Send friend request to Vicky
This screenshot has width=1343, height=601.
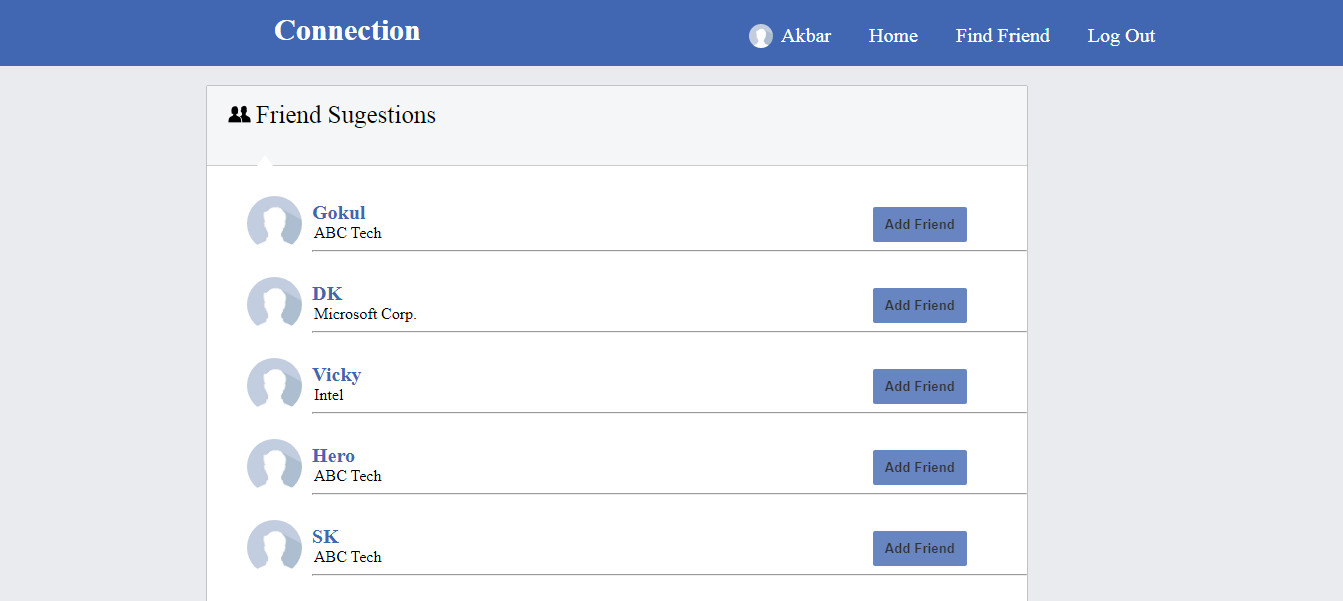[x=919, y=386]
